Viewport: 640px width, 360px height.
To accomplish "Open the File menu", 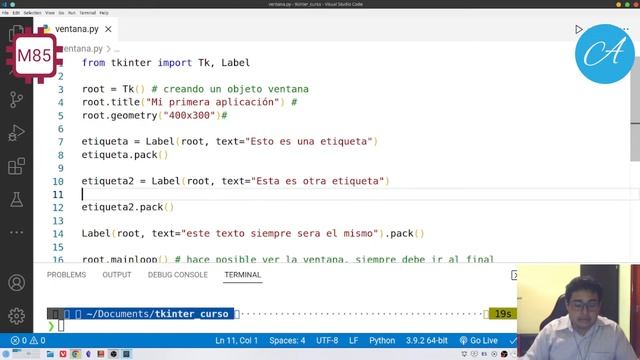I will 5,13.
